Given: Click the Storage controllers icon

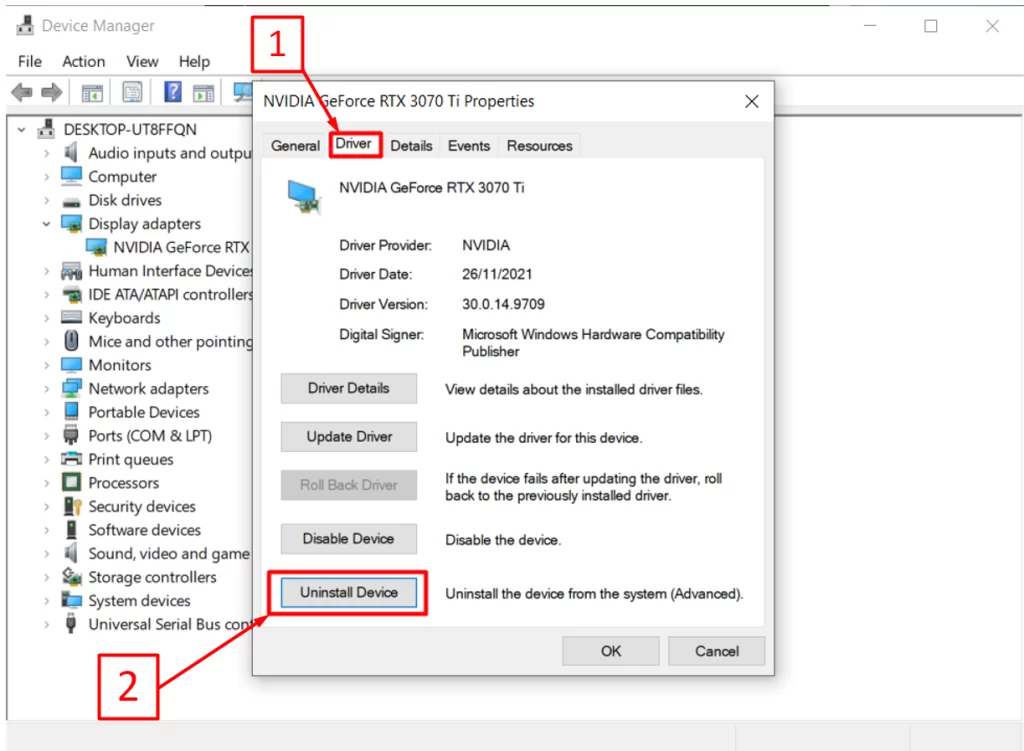Looking at the screenshot, I should coord(71,577).
